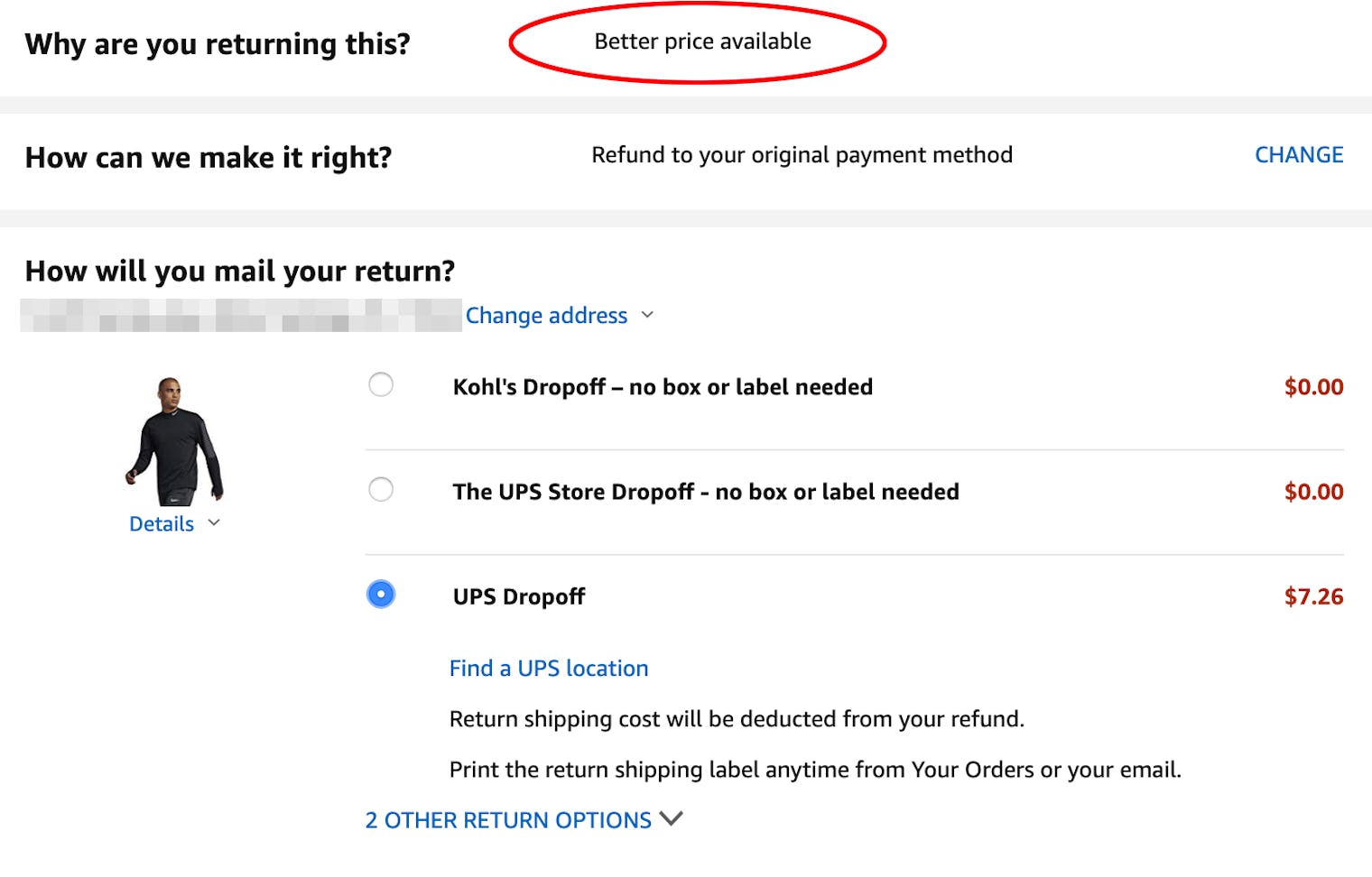
Task: Click CHANGE next to refund method
Action: click(1298, 154)
